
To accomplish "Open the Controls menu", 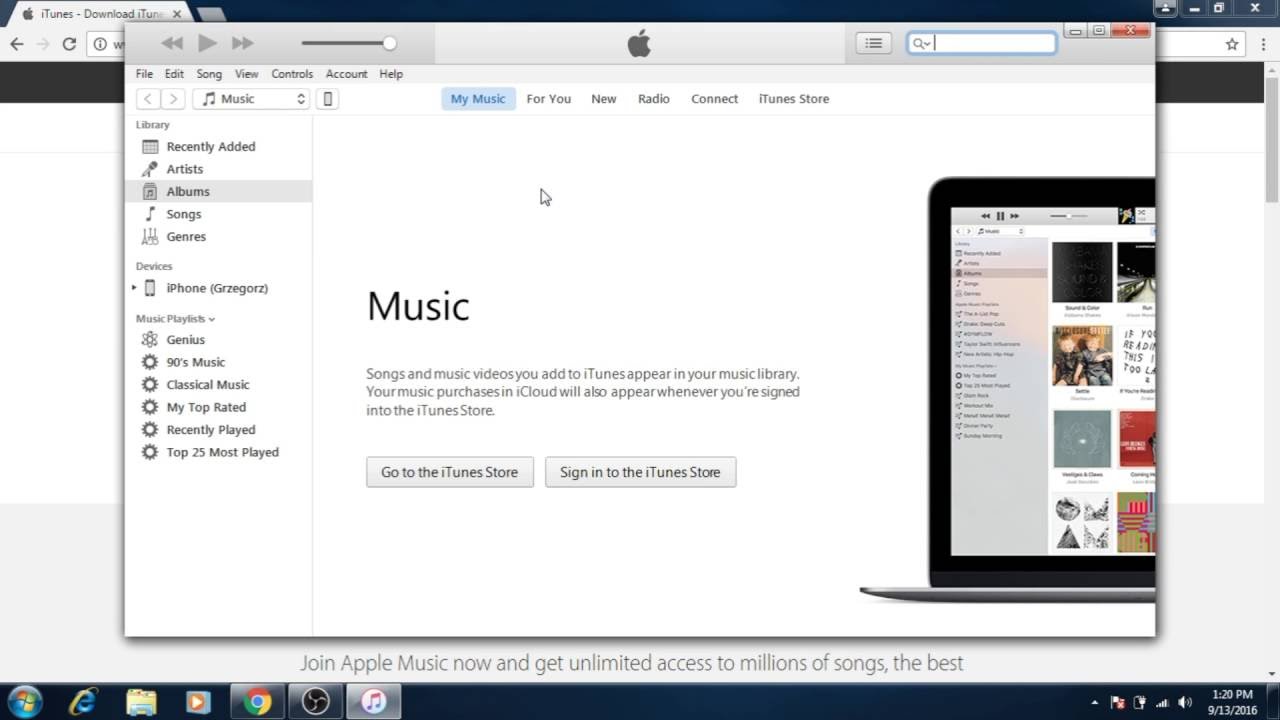I will [292, 74].
